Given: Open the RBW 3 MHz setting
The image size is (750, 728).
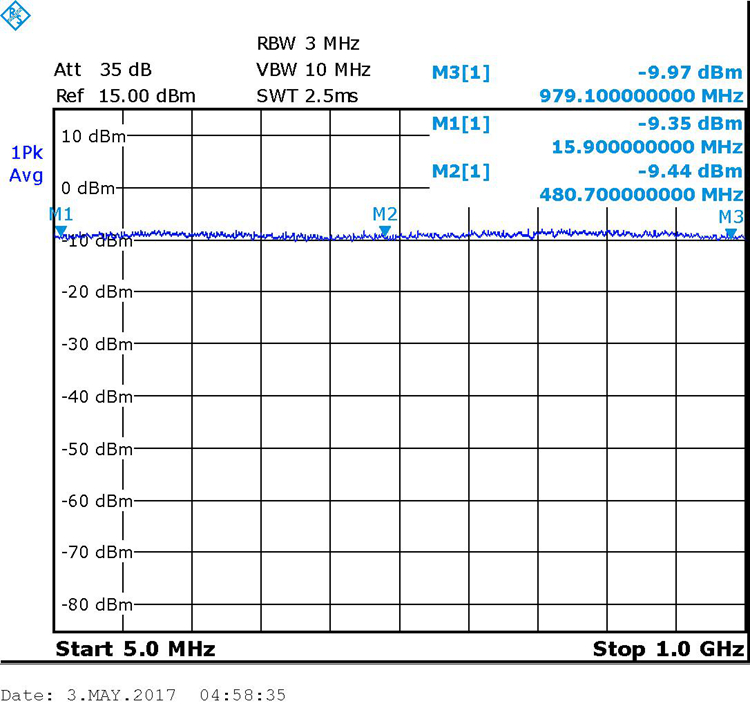Looking at the screenshot, I should (307, 44).
